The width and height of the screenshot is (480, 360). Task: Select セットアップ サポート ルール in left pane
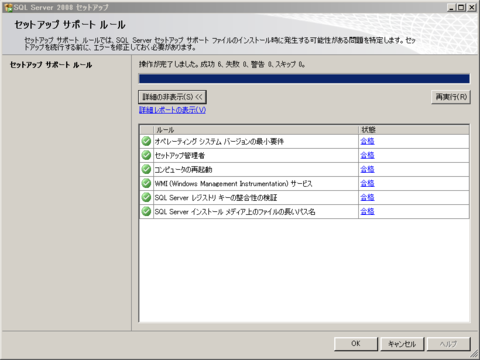51,65
